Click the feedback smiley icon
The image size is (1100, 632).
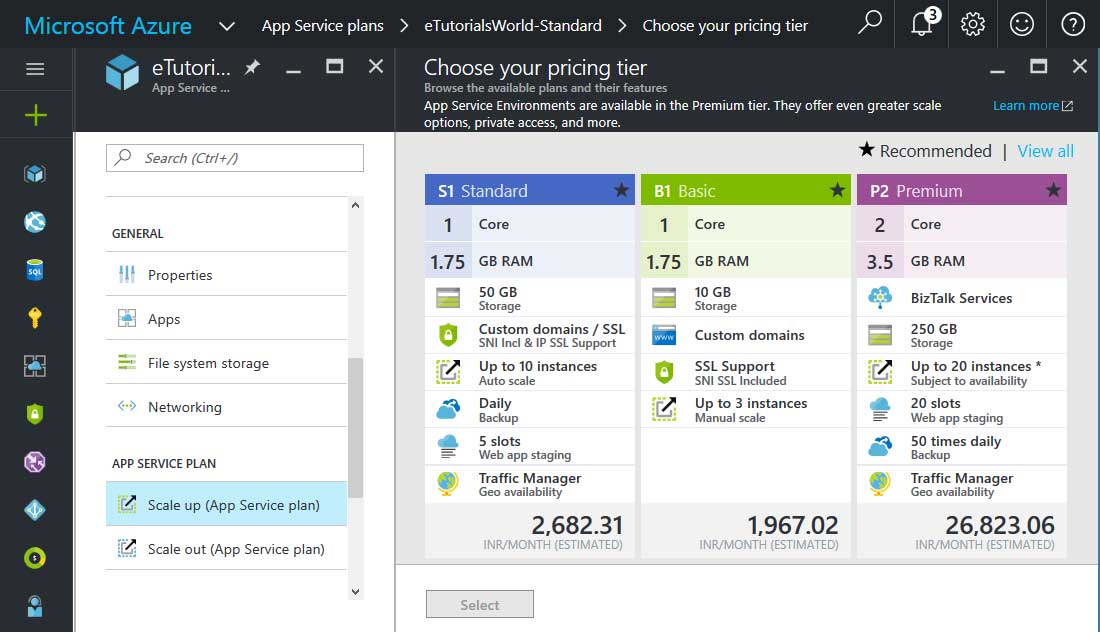point(1021,24)
